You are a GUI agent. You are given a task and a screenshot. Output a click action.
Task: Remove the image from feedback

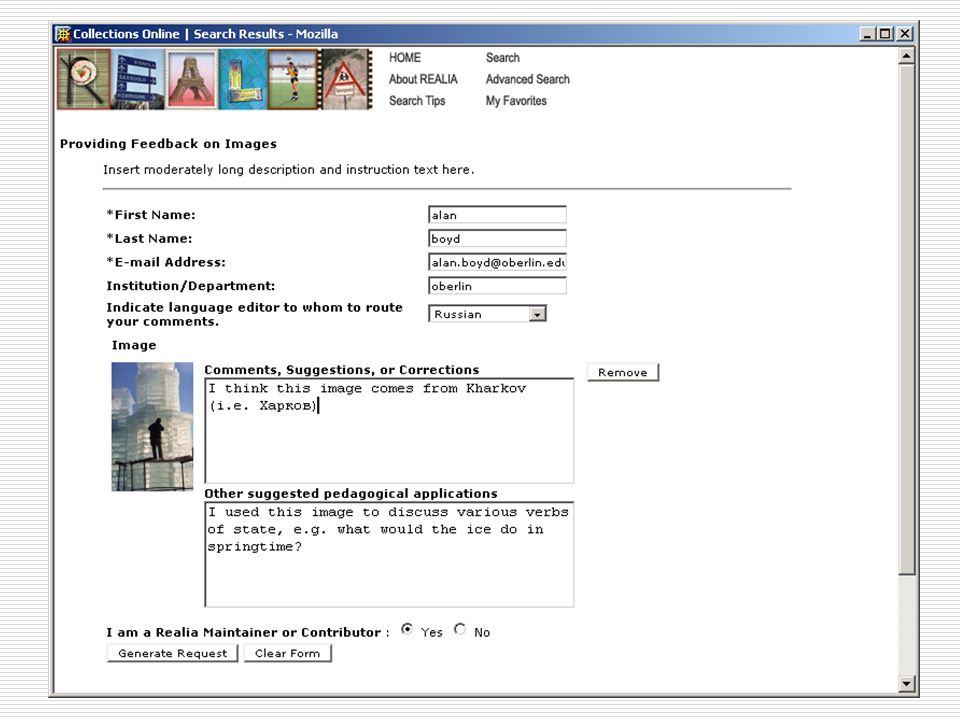(x=623, y=372)
